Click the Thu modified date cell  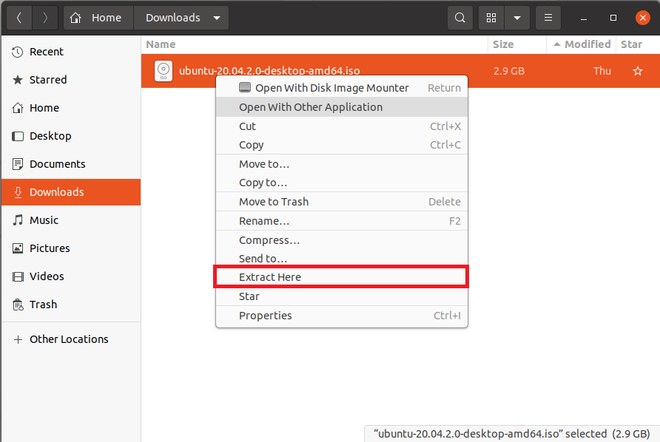click(x=602, y=71)
